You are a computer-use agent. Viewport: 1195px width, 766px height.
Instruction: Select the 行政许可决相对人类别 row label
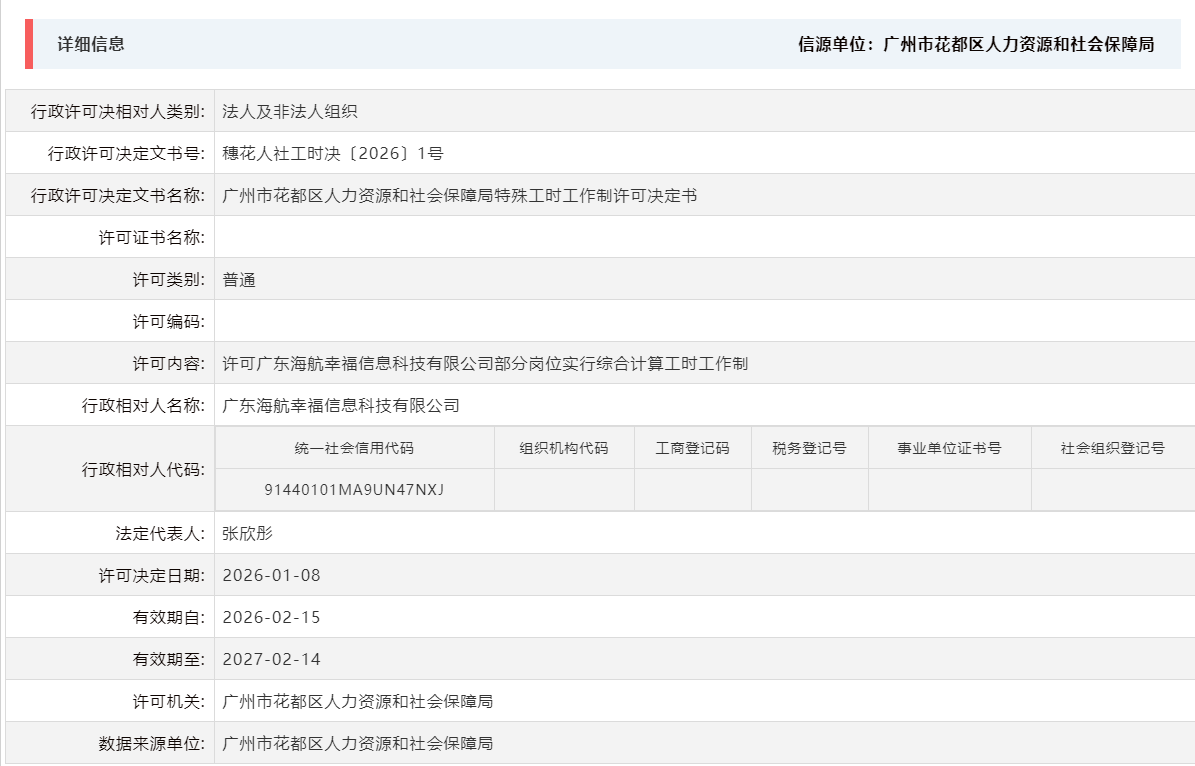(120, 110)
